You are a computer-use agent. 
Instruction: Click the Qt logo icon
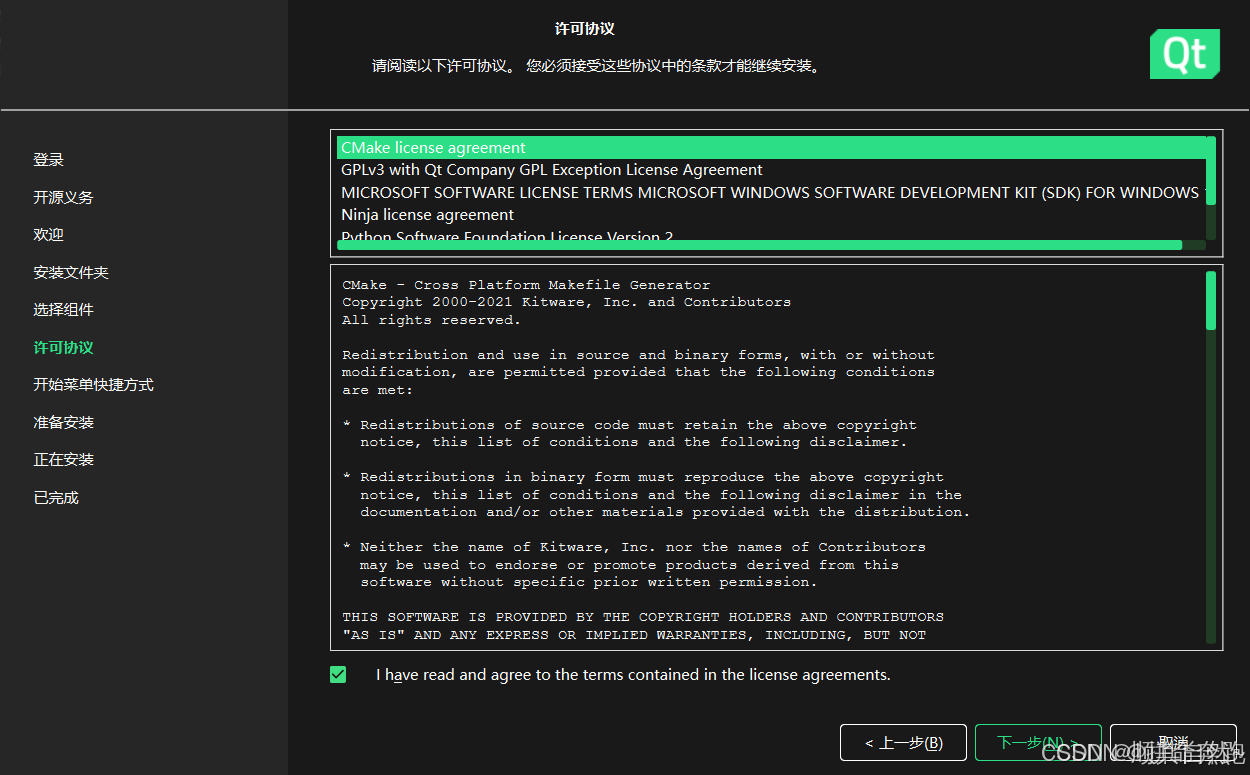pyautogui.click(x=1184, y=54)
